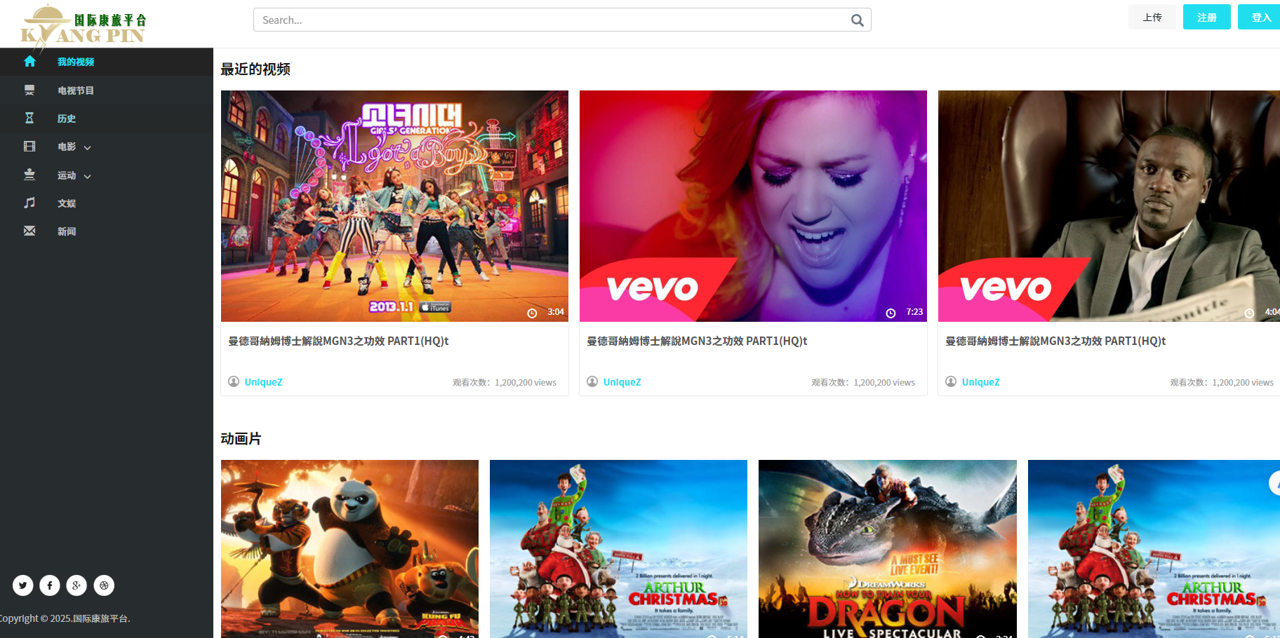Click the home icon beside 我的视频
The height and width of the screenshot is (638, 1280).
[x=30, y=61]
